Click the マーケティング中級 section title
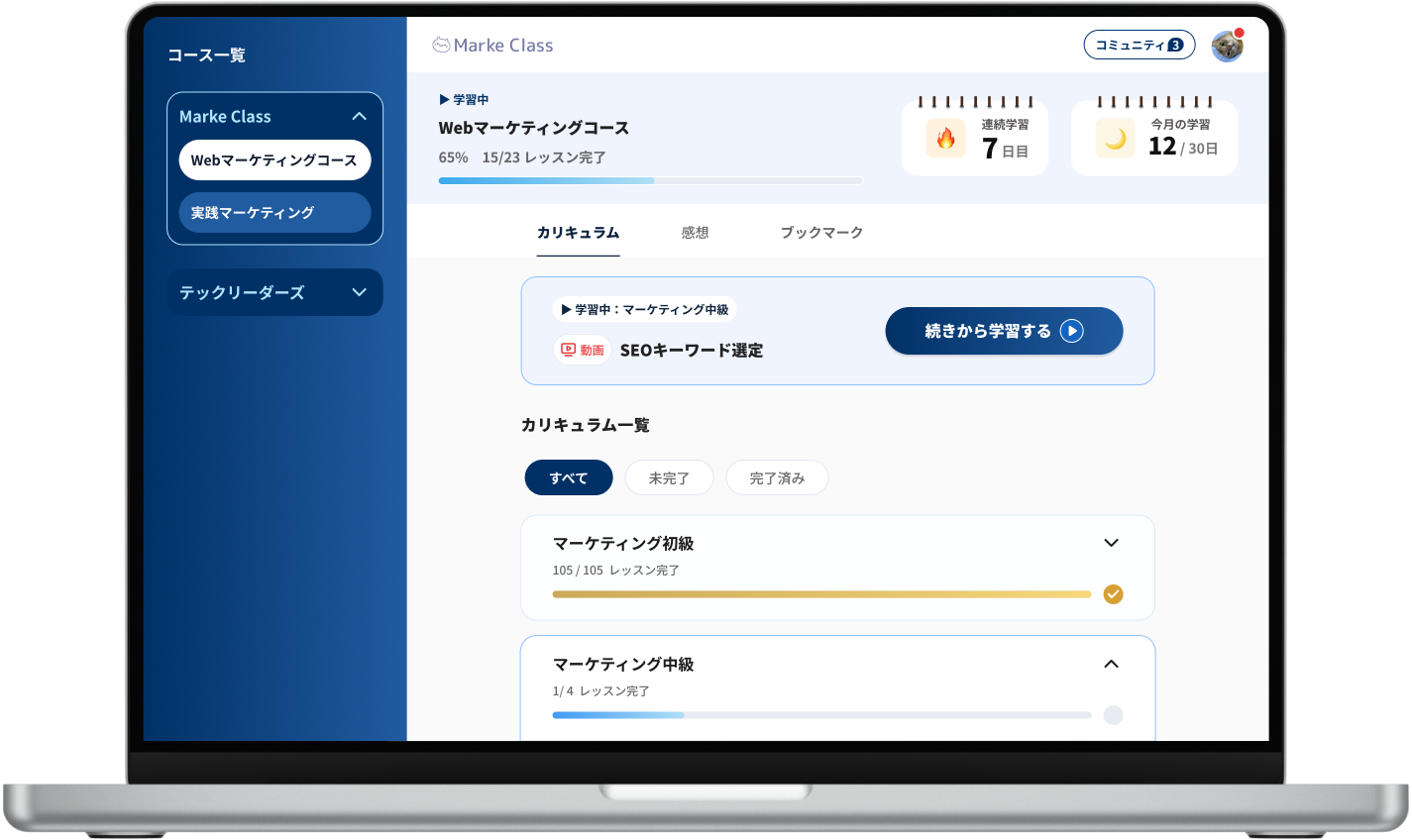This screenshot has width=1412, height=840. coord(623,664)
